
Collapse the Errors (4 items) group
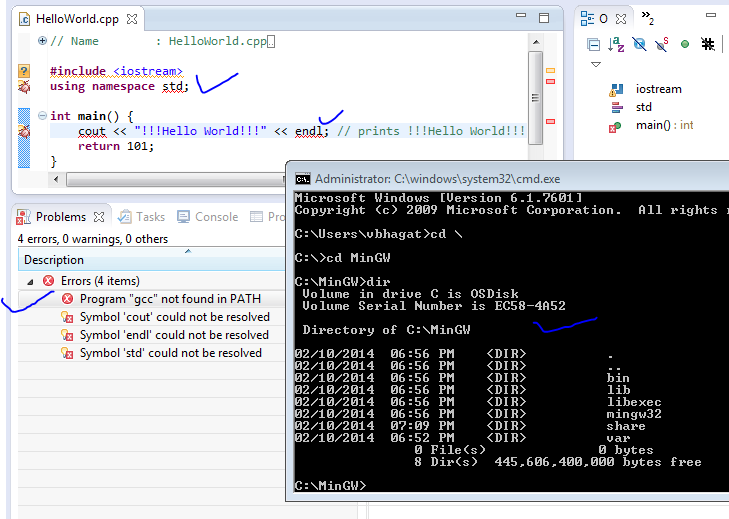tap(30, 281)
